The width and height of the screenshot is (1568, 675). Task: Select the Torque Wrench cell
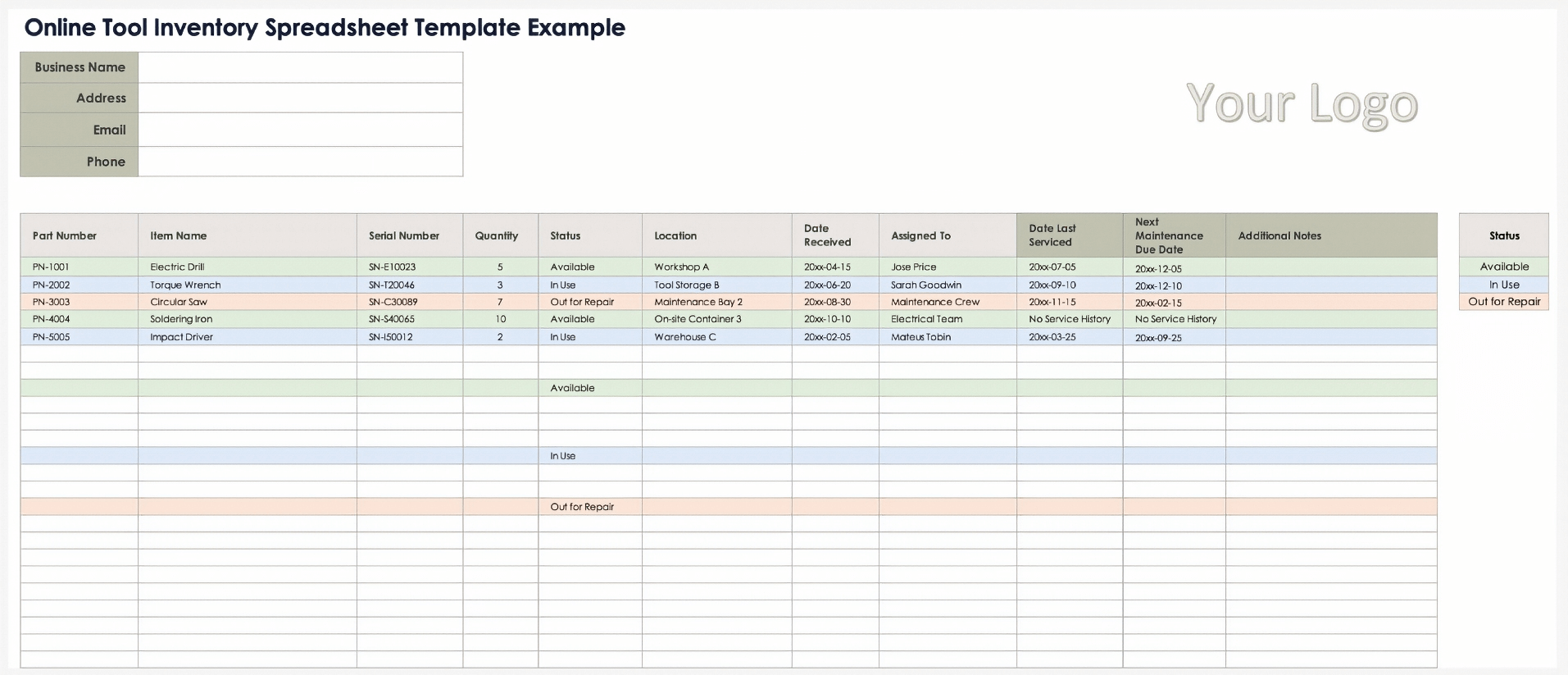click(248, 285)
